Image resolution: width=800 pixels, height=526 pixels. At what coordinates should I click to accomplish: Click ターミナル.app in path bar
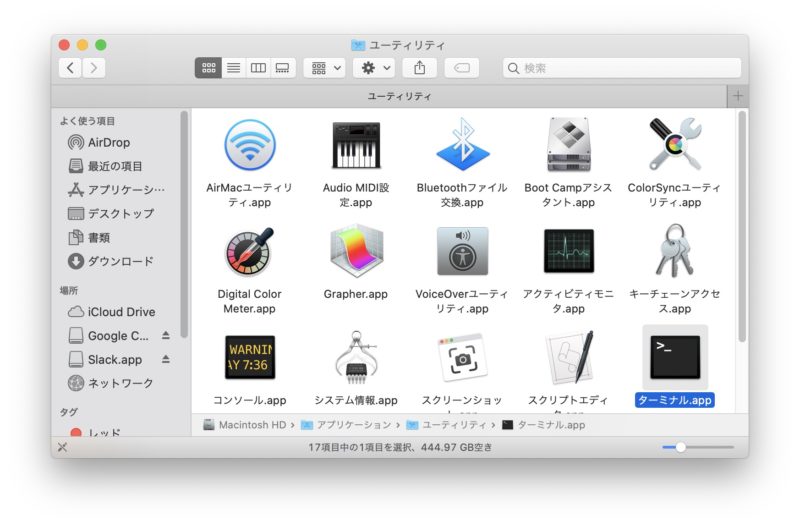point(544,424)
